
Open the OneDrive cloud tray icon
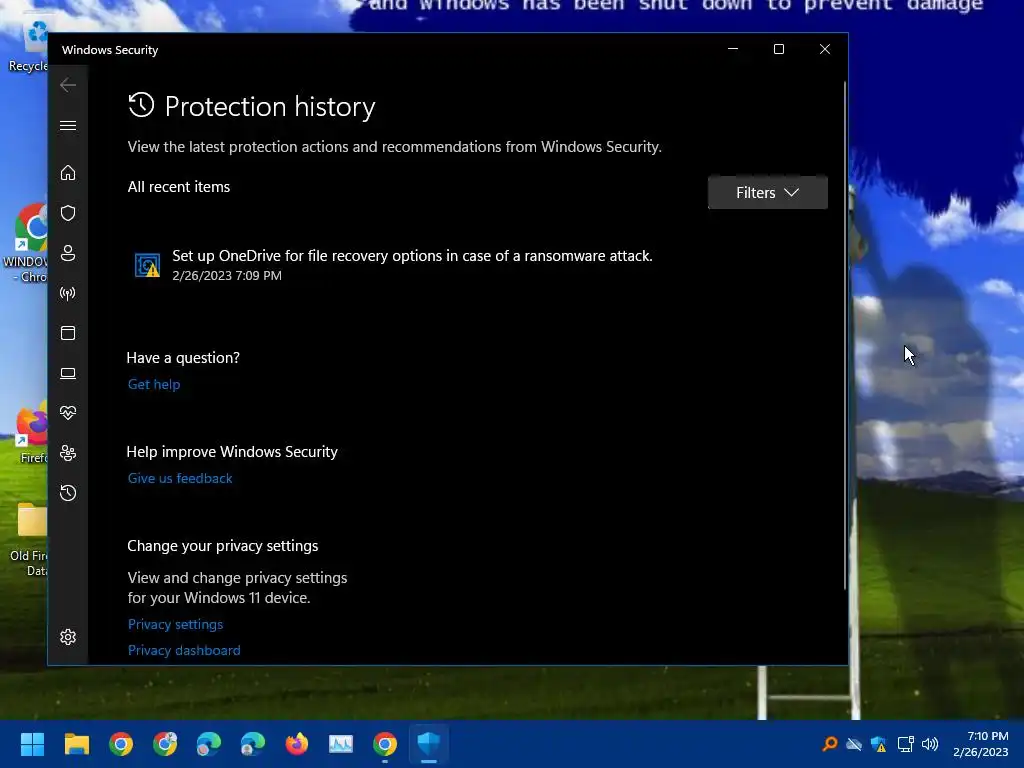click(x=854, y=744)
